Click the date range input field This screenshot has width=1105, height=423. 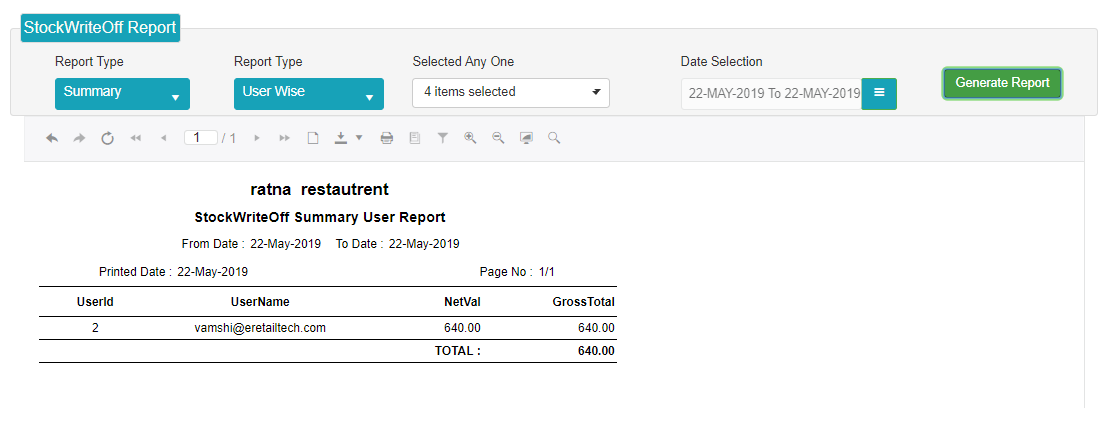pyautogui.click(x=772, y=93)
